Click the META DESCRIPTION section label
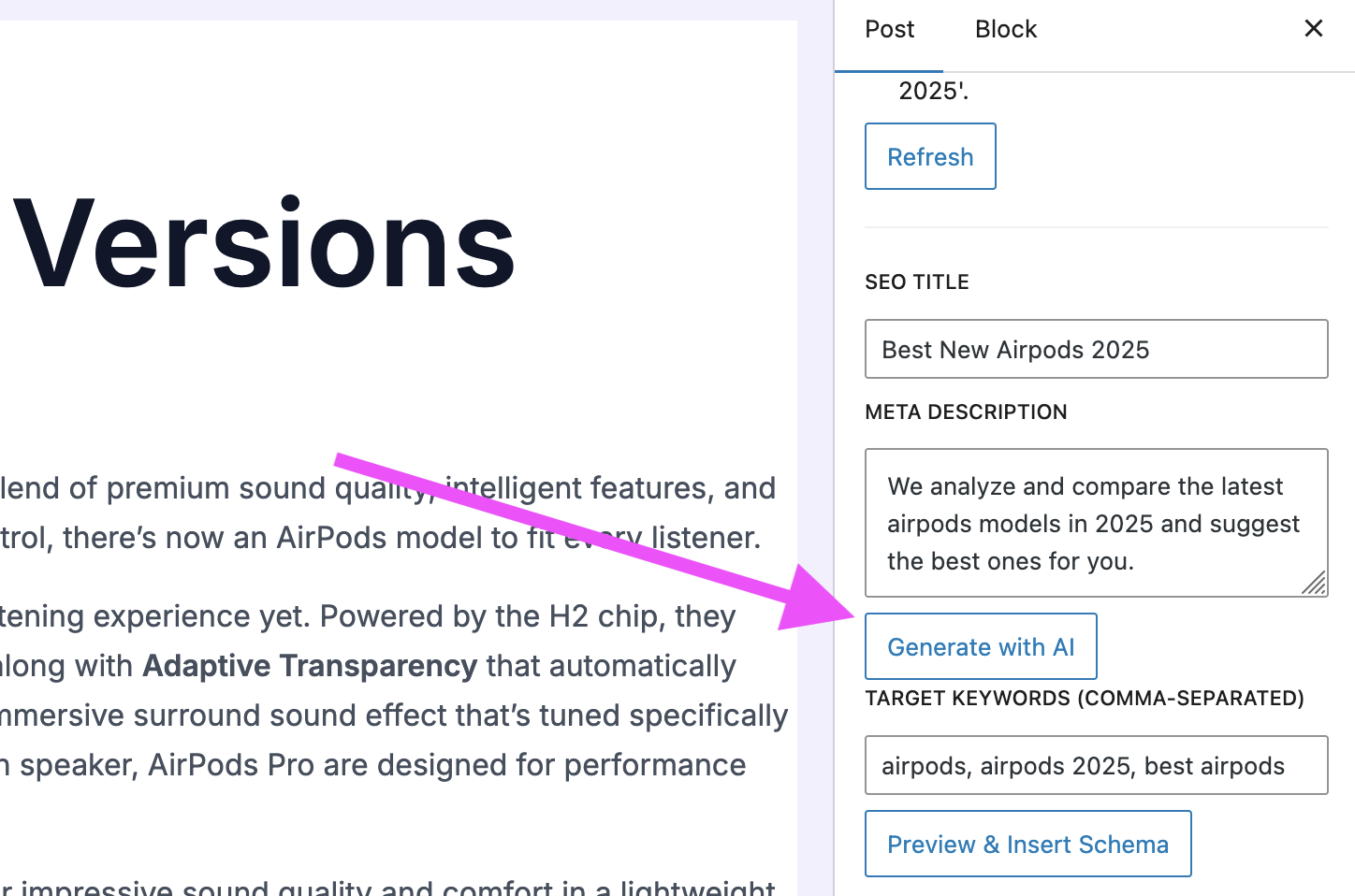This screenshot has height=896, width=1355. [x=966, y=412]
